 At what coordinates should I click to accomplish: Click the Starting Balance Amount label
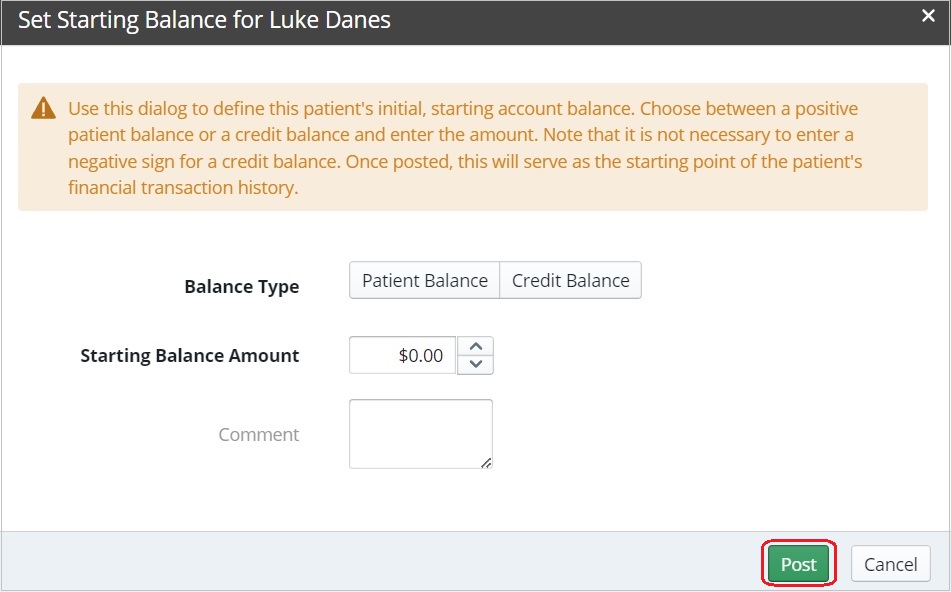tap(189, 355)
